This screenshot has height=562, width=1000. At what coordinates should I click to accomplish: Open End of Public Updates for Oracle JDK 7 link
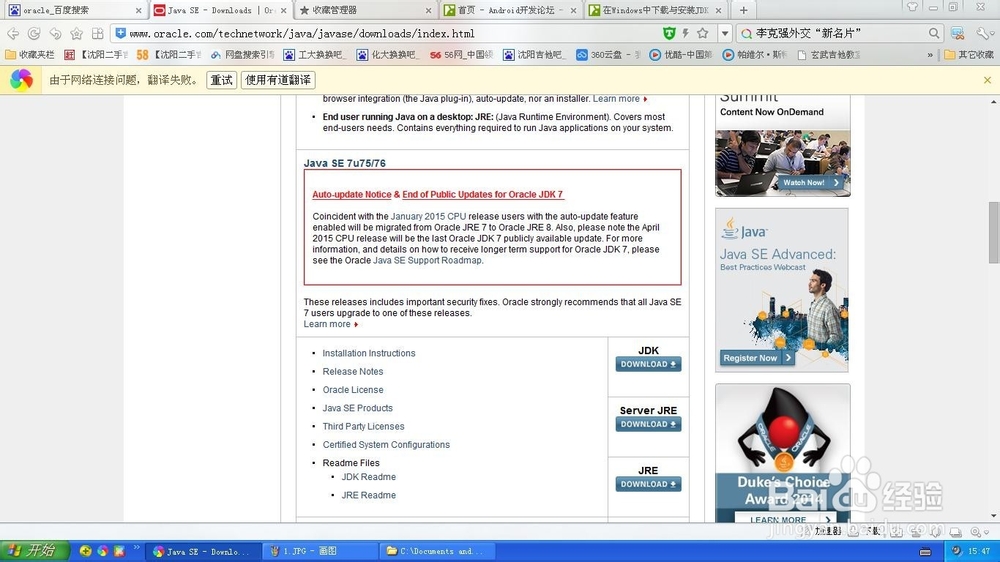click(483, 195)
